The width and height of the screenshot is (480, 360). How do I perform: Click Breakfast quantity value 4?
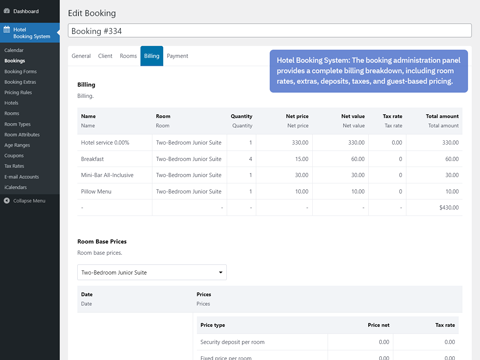point(250,159)
